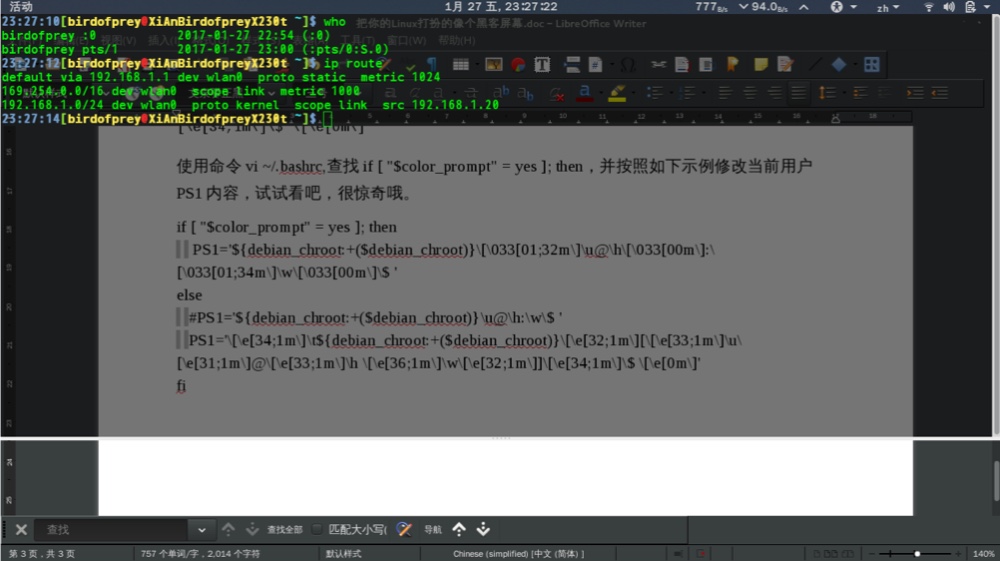1000x561 pixels.
Task: Click the Insert Text Box icon
Action: pyautogui.click(x=542, y=65)
